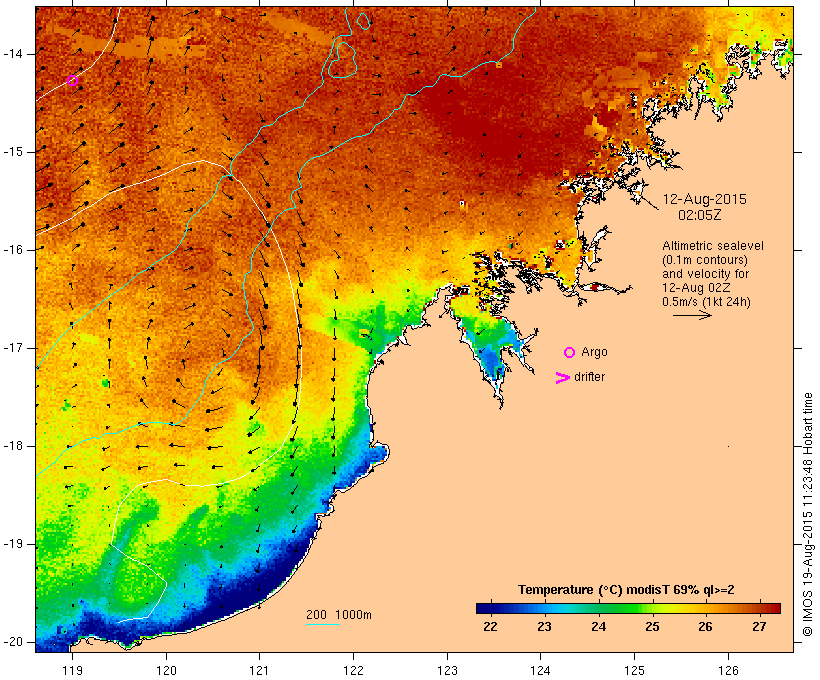The width and height of the screenshot is (820, 680).
Task: Click the Argo legend circle symbol
Action: pos(570,353)
